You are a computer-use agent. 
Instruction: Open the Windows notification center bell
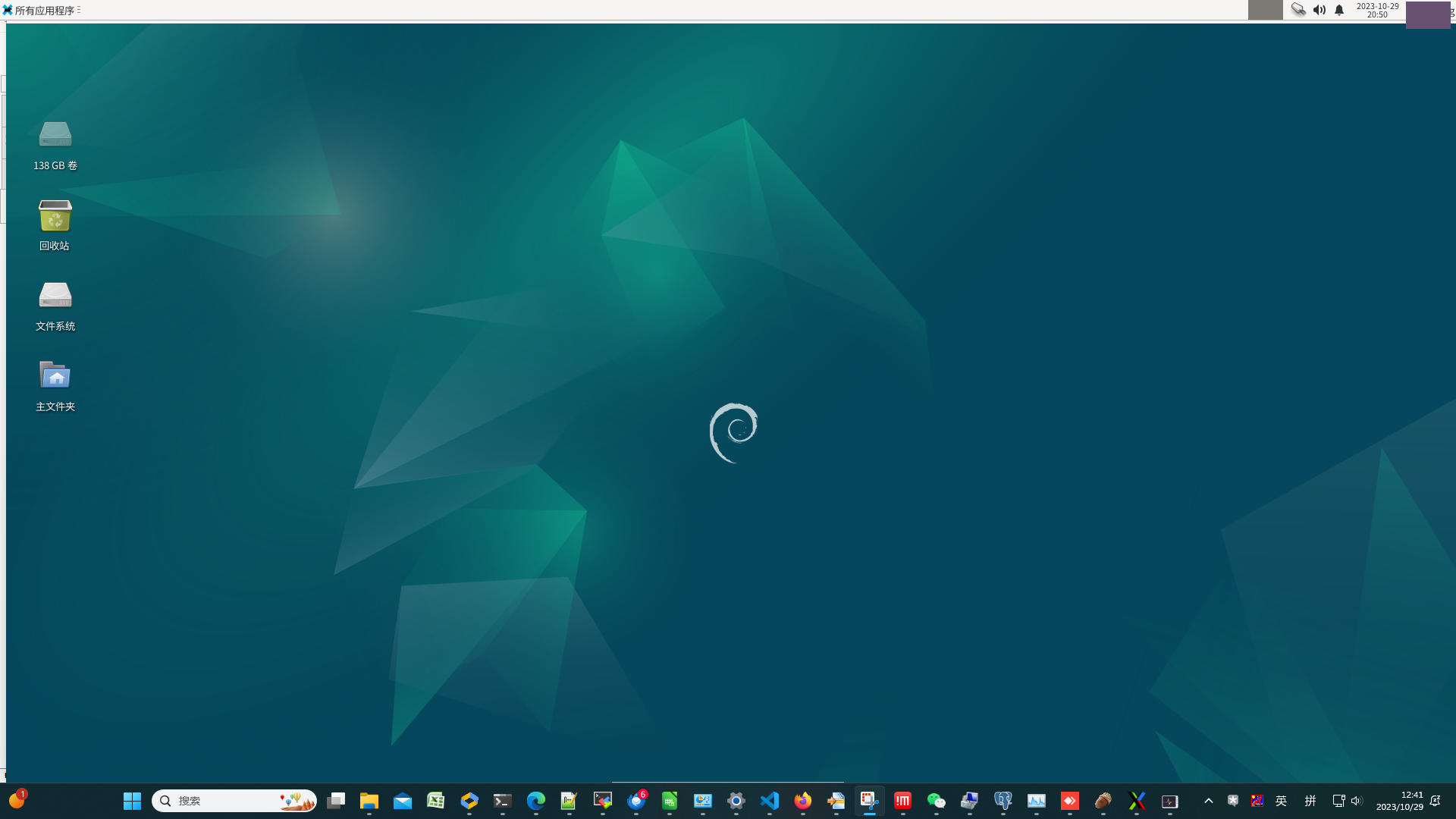pos(1436,801)
